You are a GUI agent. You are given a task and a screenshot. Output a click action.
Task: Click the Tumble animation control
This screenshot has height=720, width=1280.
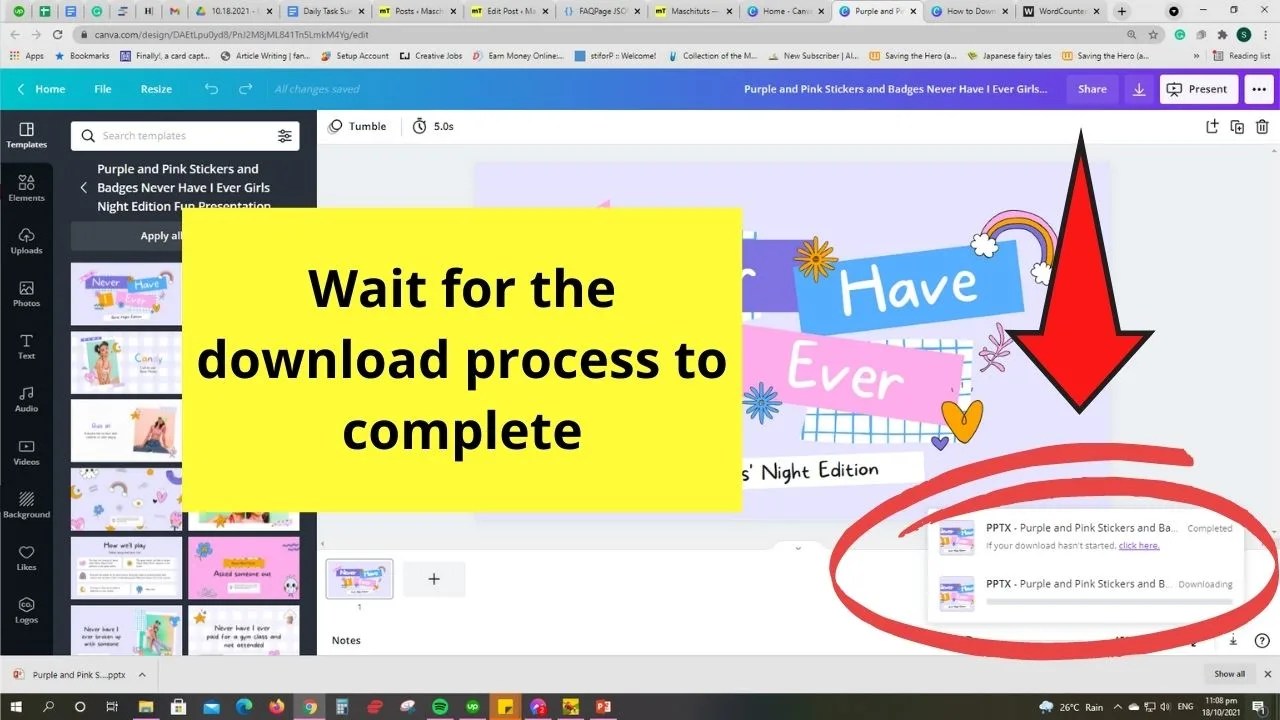357,126
